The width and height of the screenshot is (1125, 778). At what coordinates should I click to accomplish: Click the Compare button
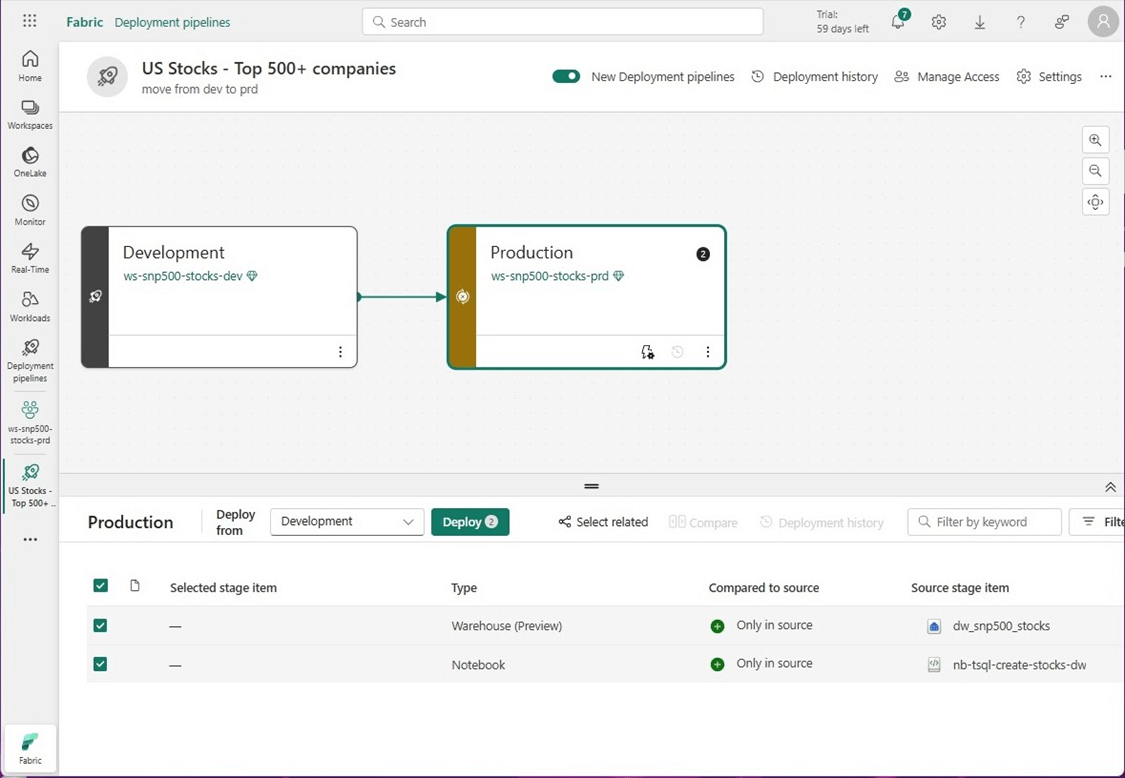pos(703,522)
